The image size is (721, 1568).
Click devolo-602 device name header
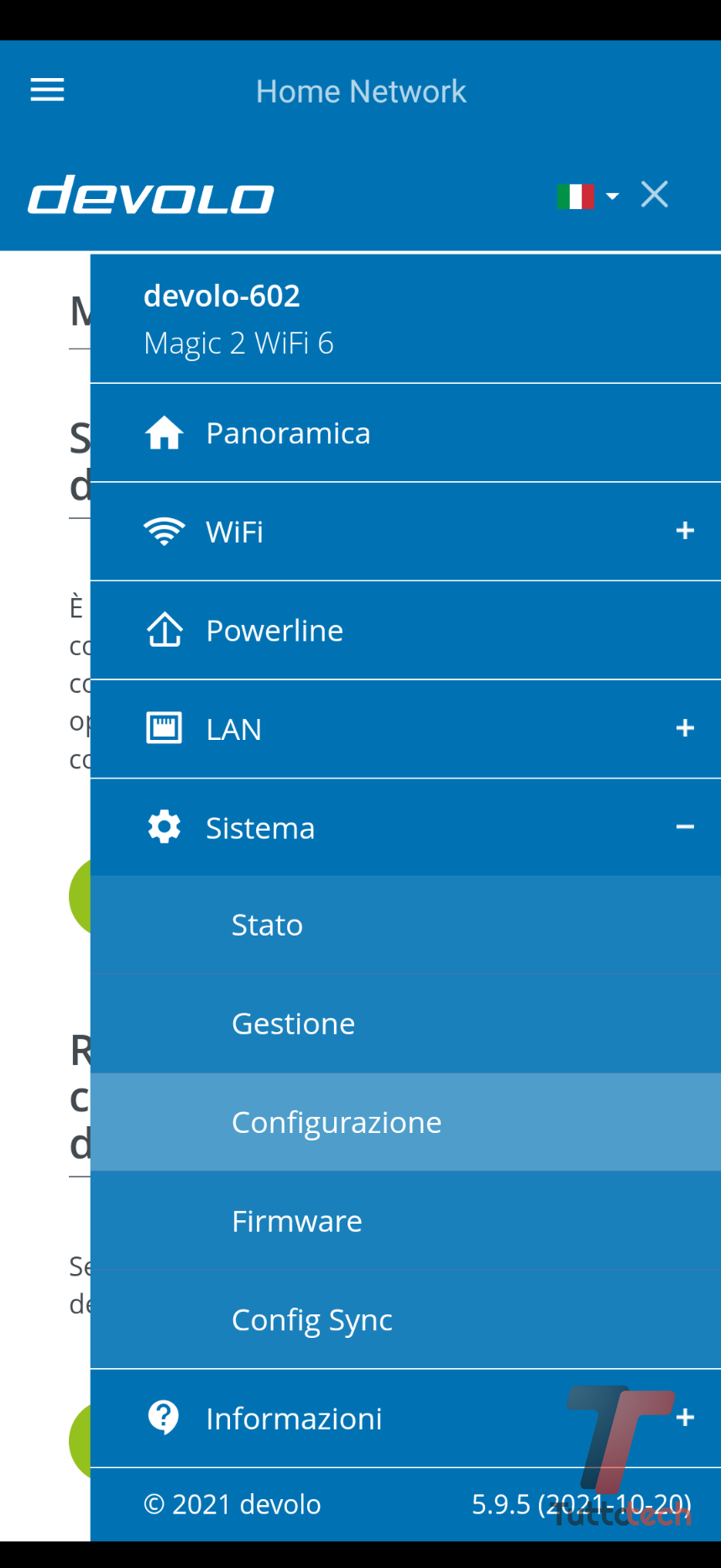(x=222, y=296)
